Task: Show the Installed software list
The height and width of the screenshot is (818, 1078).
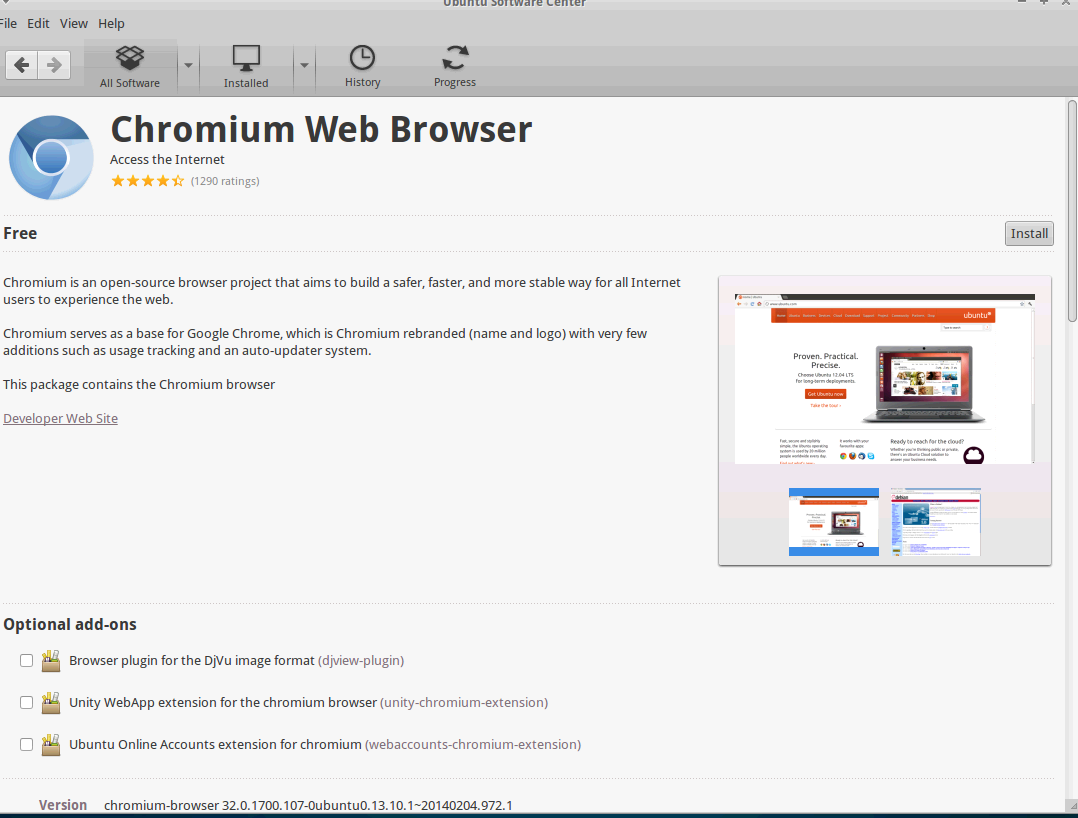Action: 246,67
